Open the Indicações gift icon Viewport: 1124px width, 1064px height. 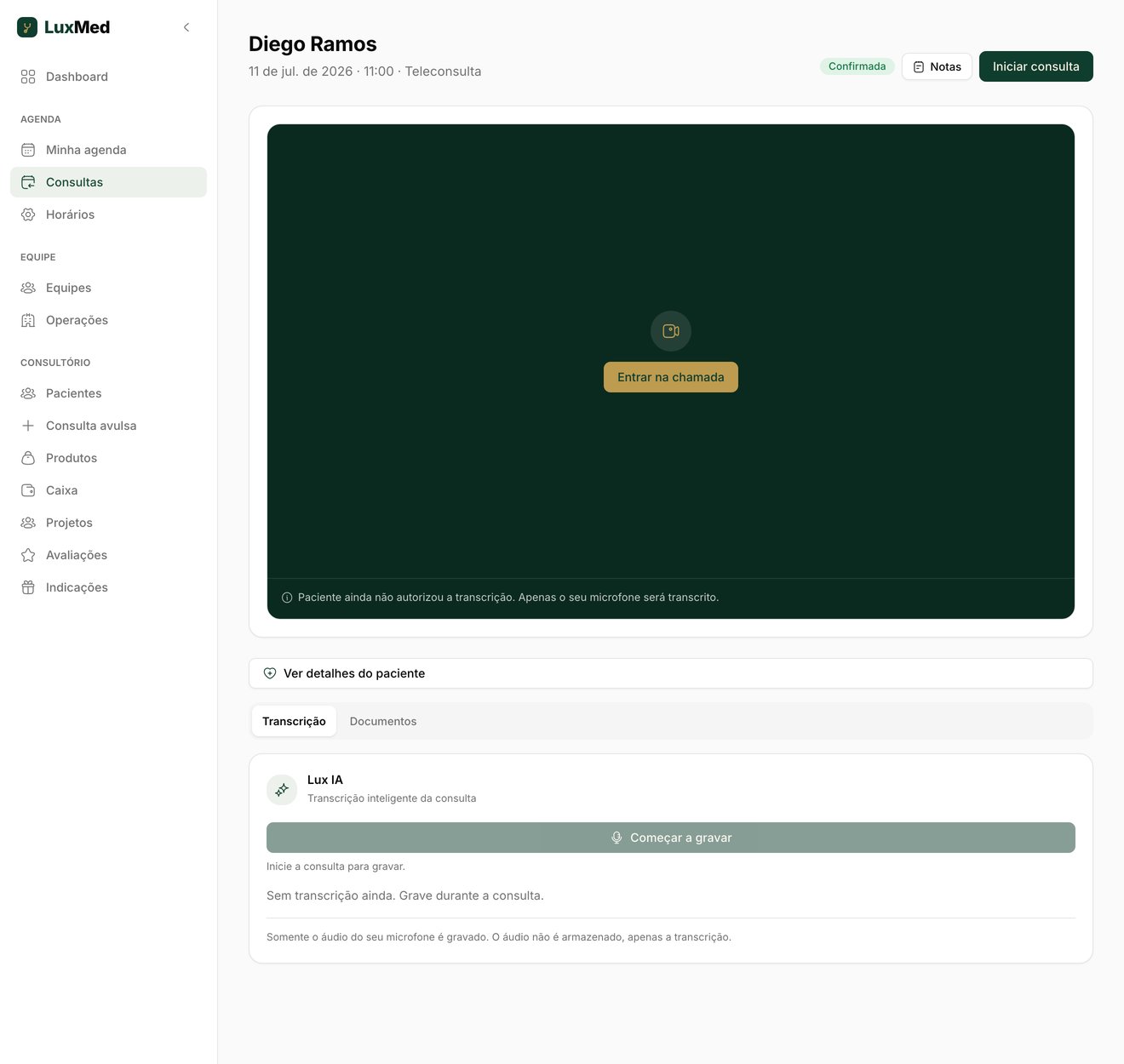pyautogui.click(x=28, y=587)
